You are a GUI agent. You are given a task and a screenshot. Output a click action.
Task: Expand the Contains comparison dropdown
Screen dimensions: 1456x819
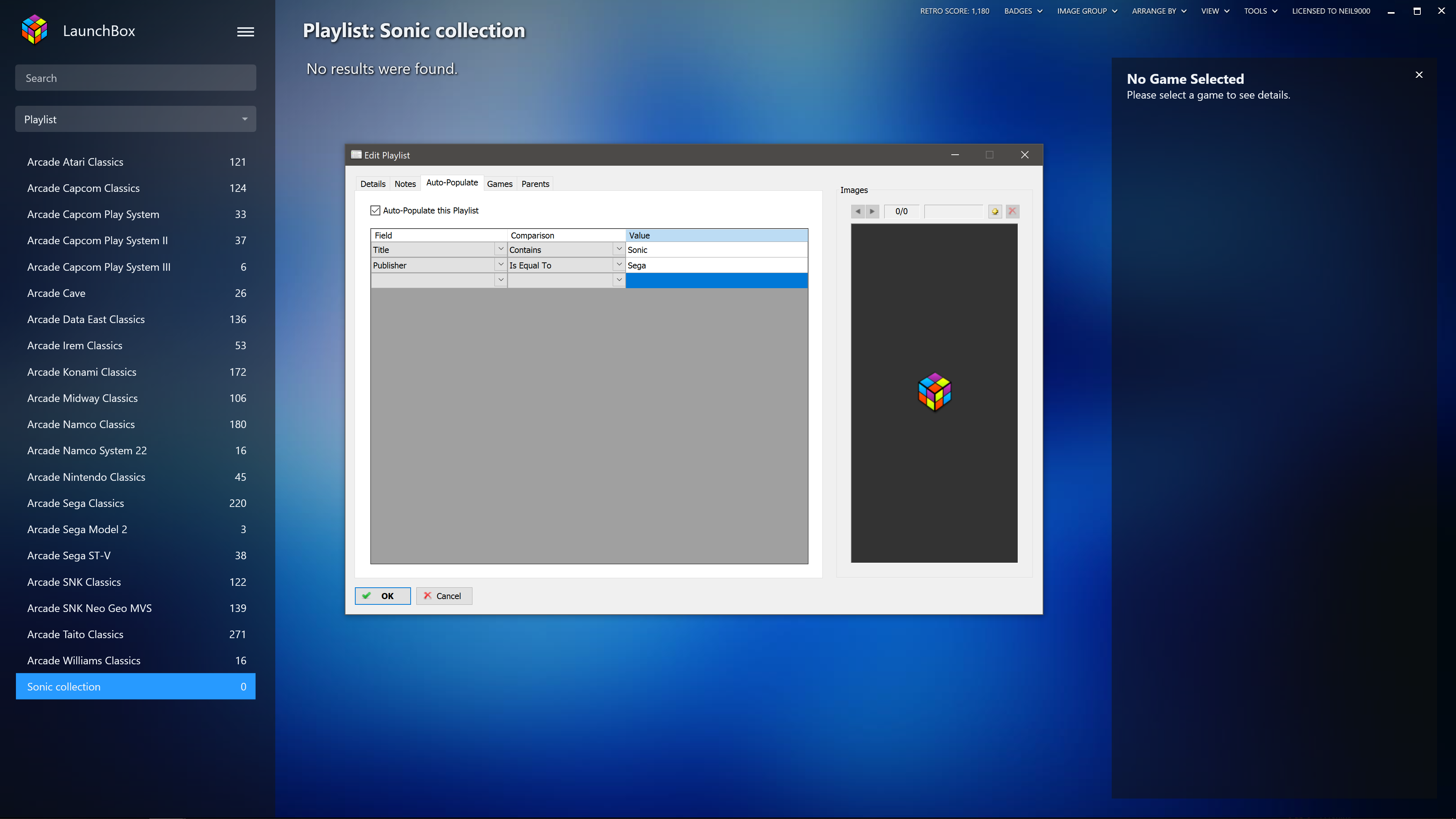click(x=619, y=249)
